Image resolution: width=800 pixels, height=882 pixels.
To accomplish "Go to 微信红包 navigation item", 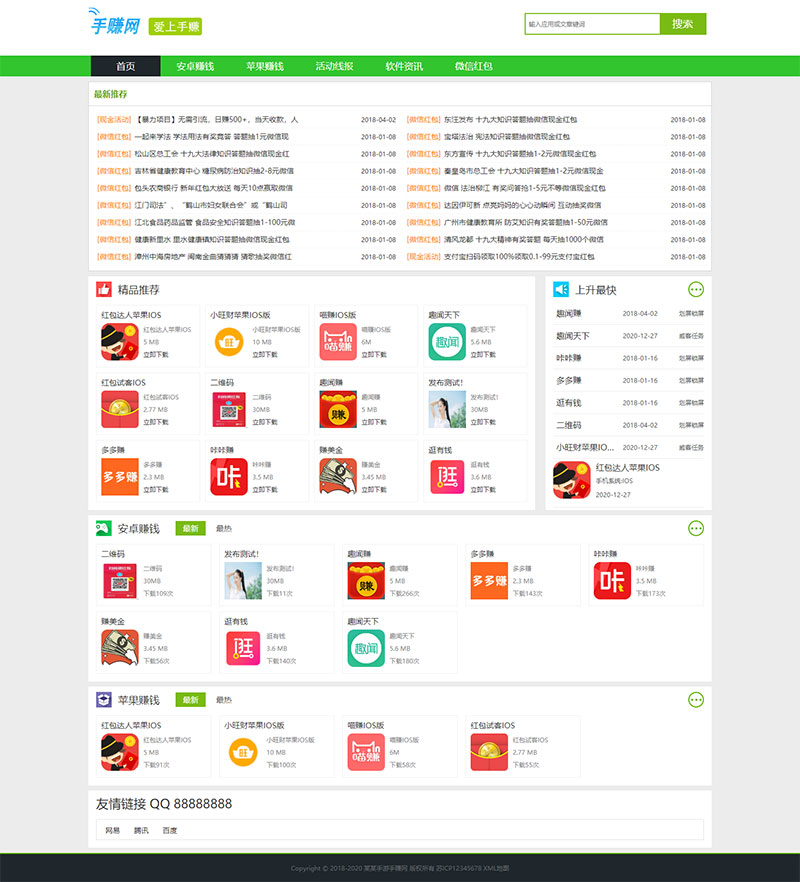I will pos(473,67).
